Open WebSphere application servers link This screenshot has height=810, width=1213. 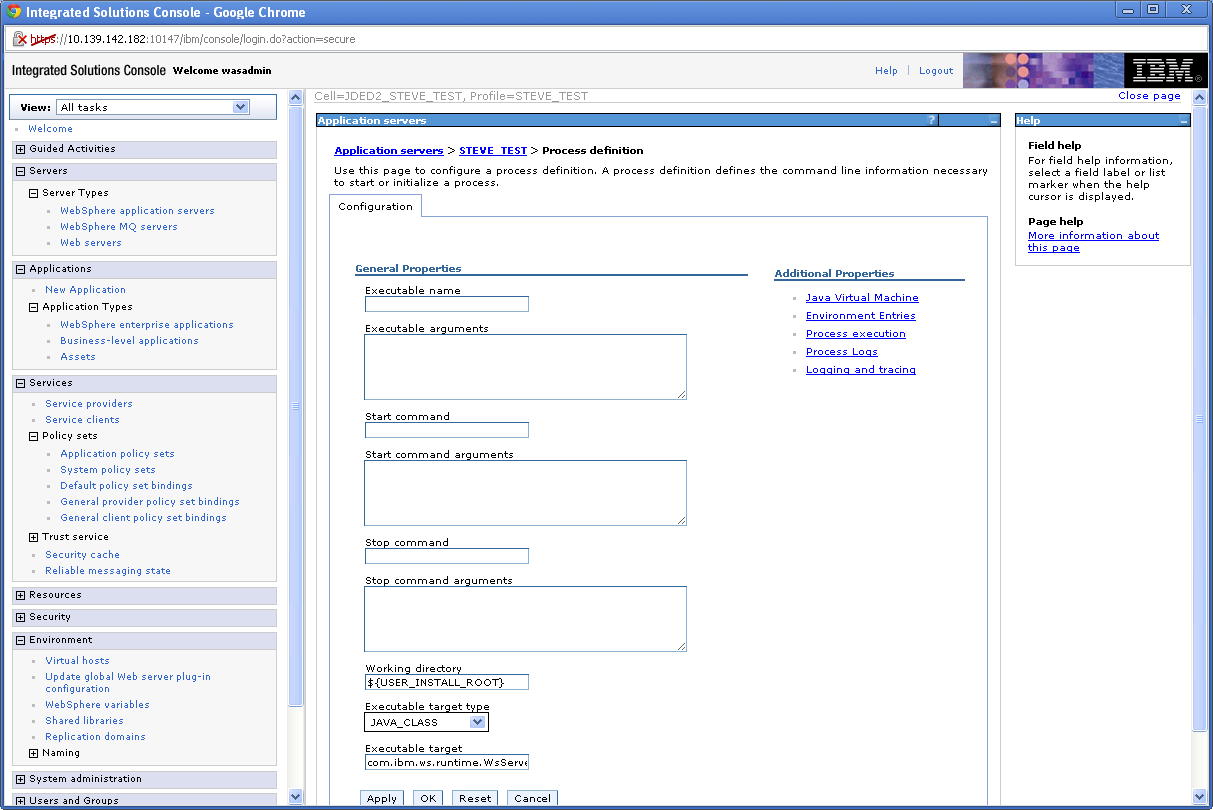(137, 211)
